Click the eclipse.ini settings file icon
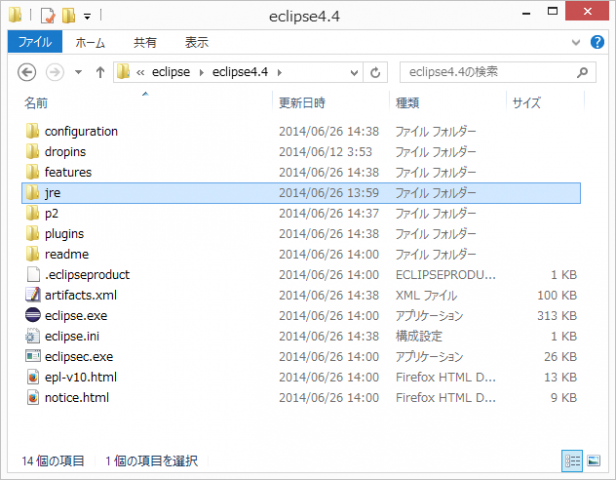The height and width of the screenshot is (480, 616). (x=33, y=336)
